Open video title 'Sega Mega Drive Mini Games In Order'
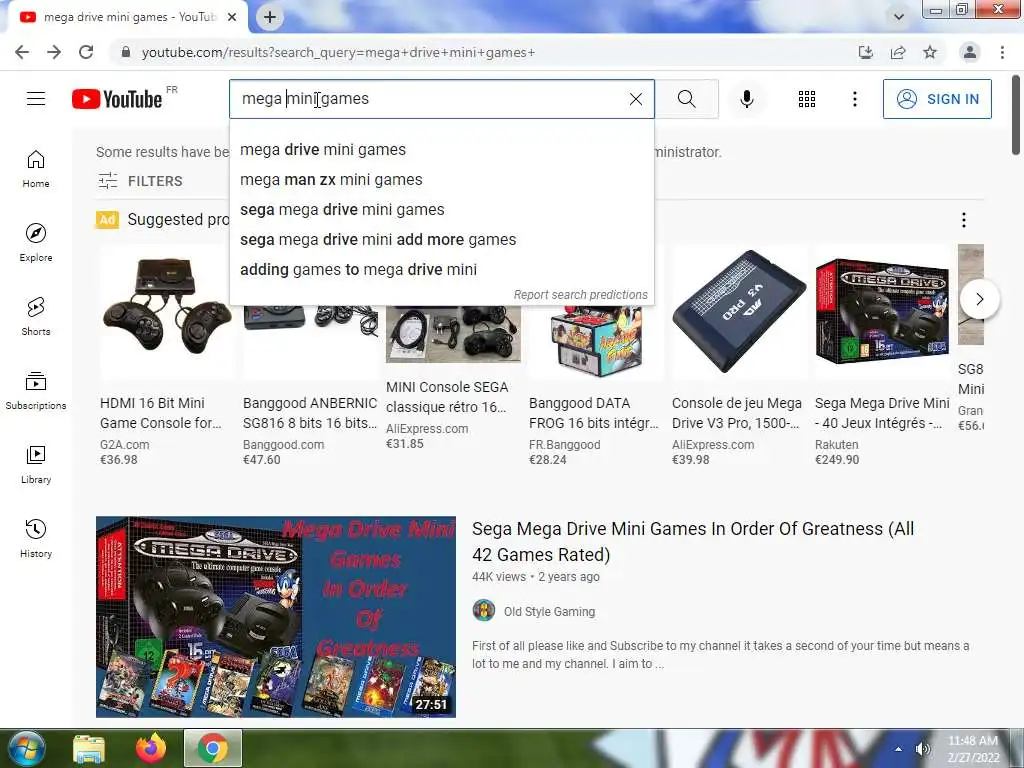 pos(693,541)
